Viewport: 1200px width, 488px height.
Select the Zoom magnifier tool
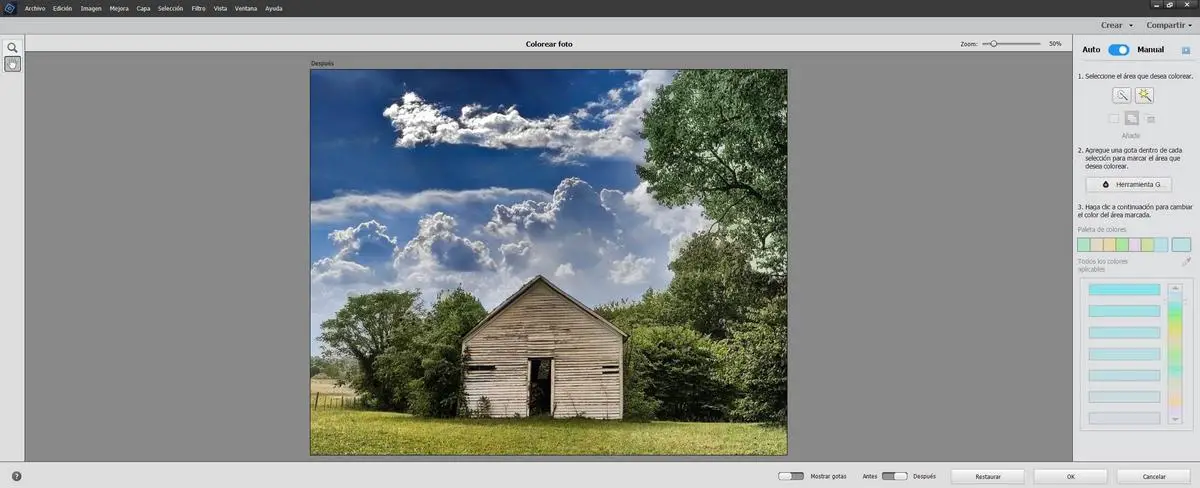12,47
